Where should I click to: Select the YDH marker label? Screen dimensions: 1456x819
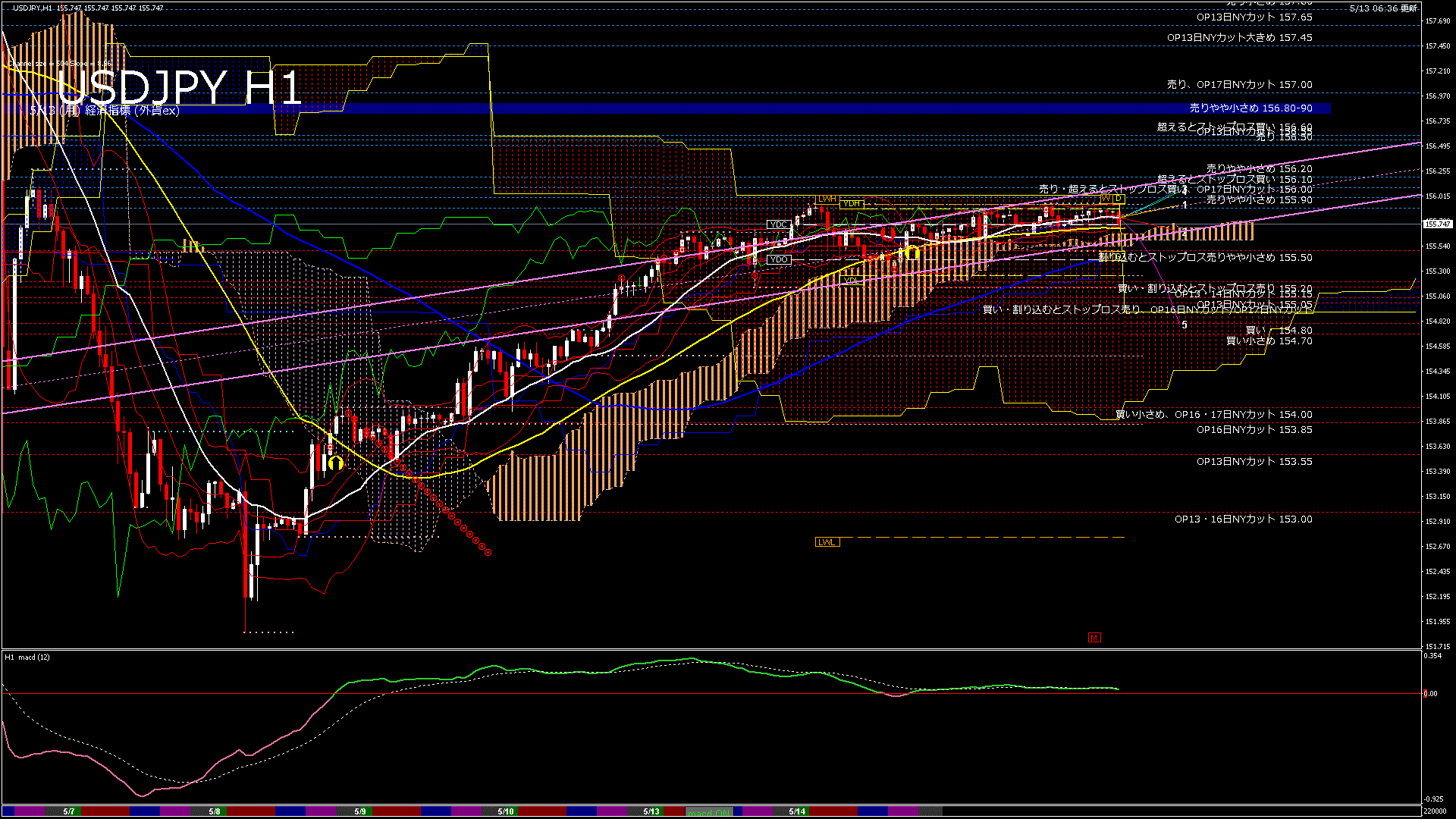pyautogui.click(x=852, y=203)
